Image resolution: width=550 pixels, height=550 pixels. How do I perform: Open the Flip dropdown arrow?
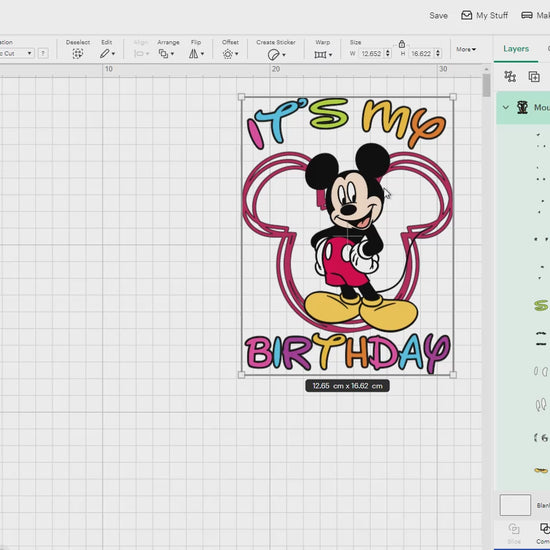point(202,54)
